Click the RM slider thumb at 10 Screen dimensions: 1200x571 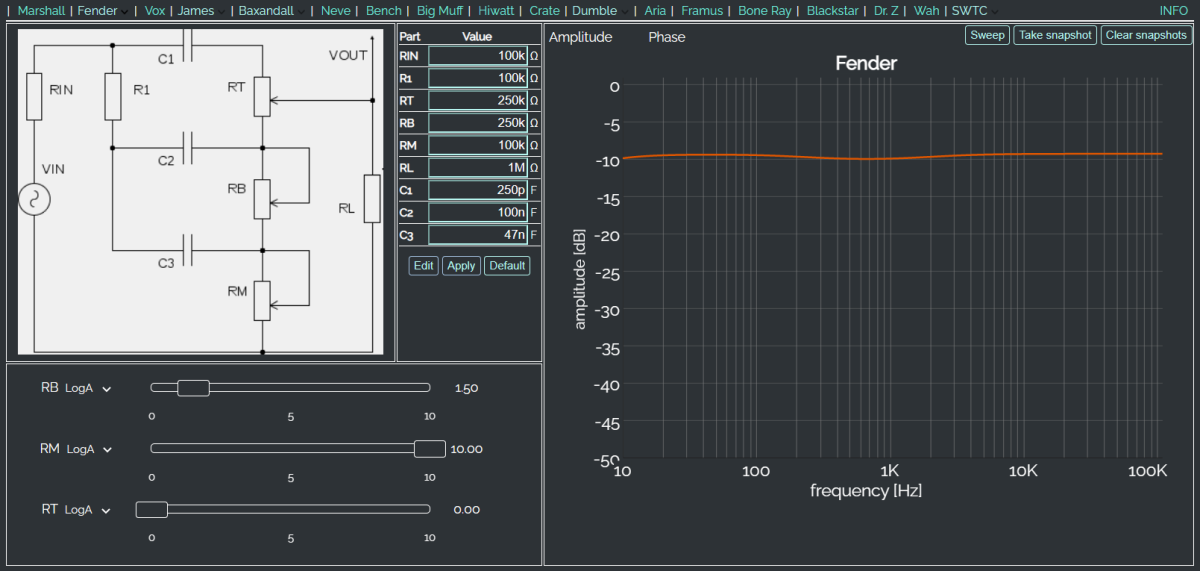coord(430,449)
